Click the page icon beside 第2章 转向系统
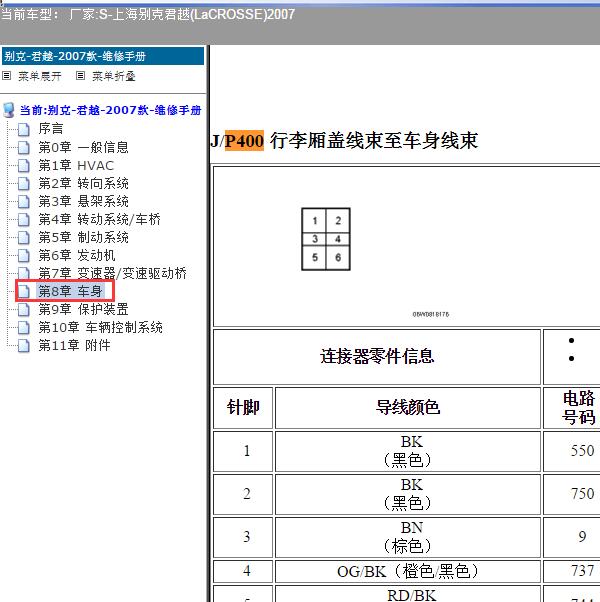 coord(24,184)
